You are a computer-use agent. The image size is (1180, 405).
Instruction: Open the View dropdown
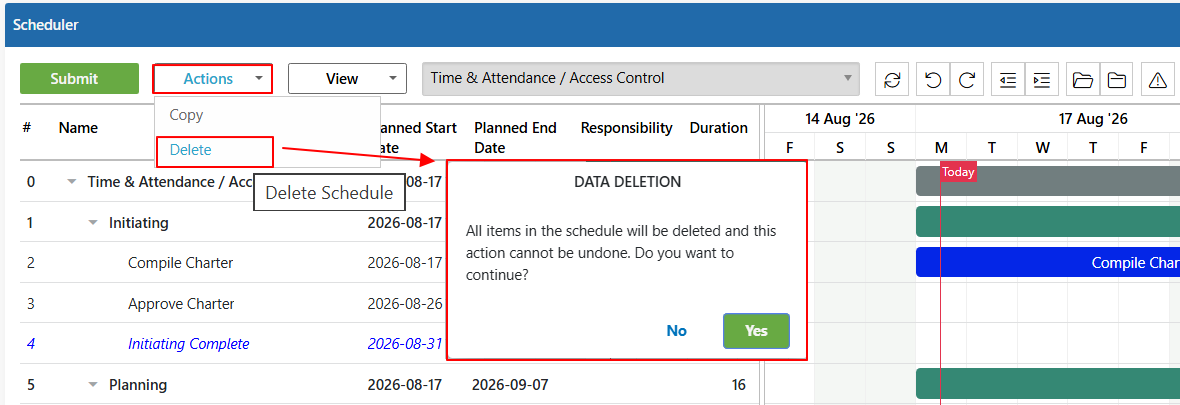[348, 78]
